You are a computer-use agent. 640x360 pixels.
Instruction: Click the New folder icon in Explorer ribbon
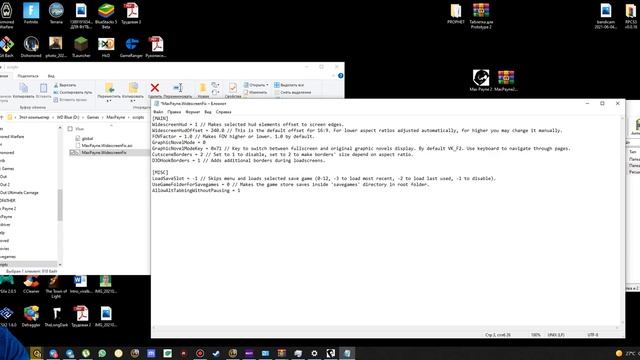click(203, 88)
